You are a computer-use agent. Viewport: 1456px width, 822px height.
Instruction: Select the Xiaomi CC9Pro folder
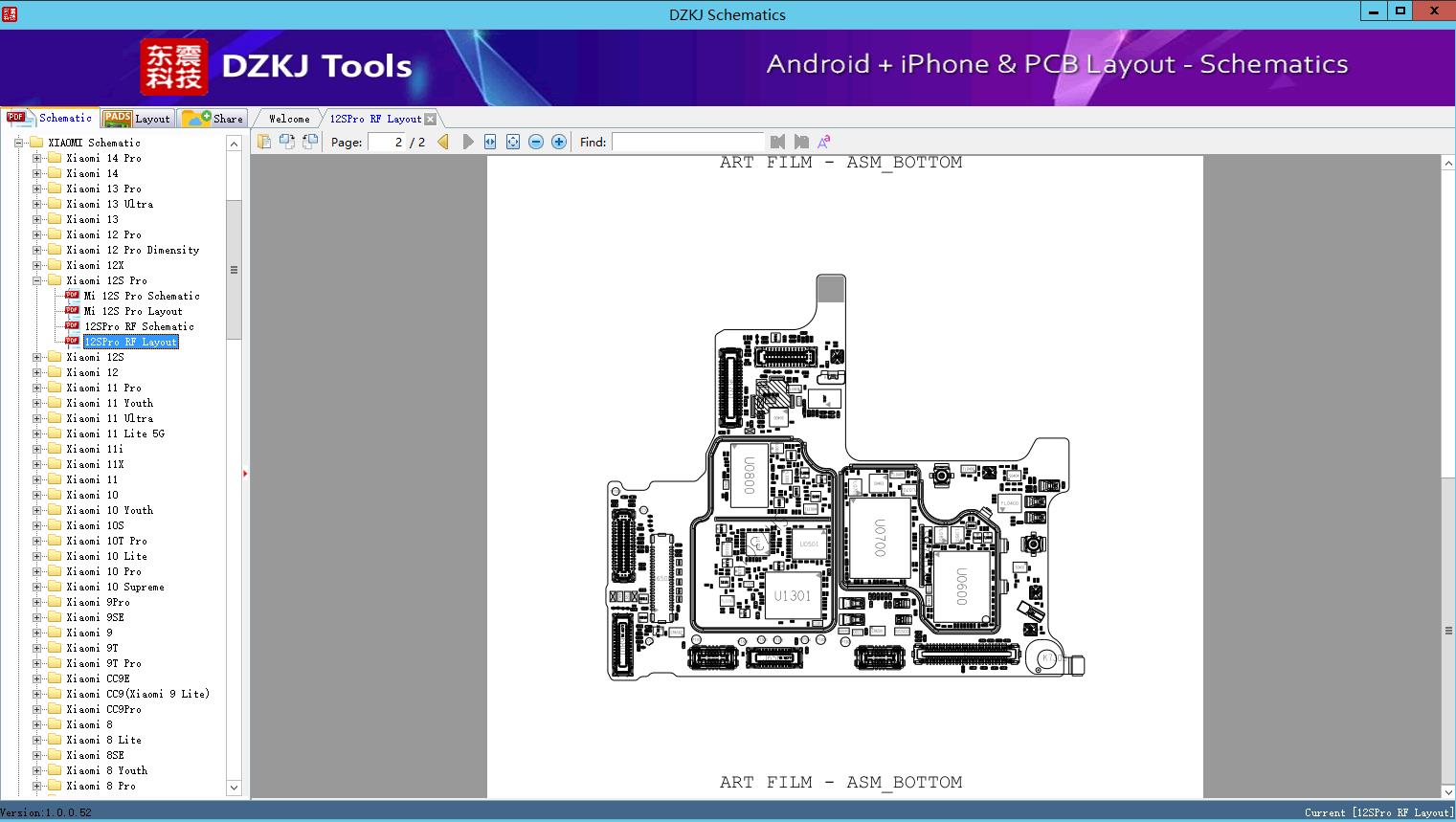tap(103, 709)
